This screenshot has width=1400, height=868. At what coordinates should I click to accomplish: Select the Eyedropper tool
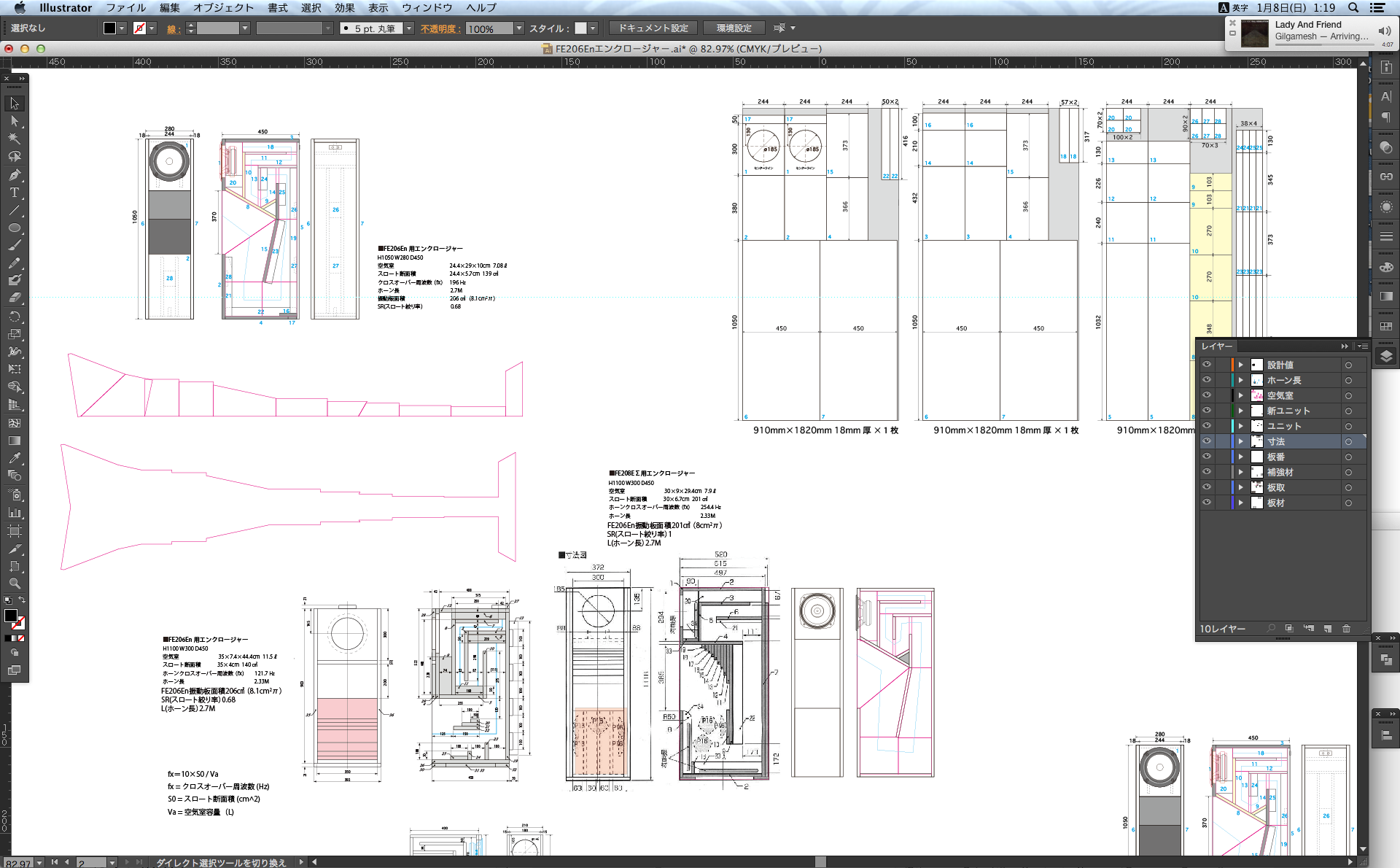click(14, 458)
